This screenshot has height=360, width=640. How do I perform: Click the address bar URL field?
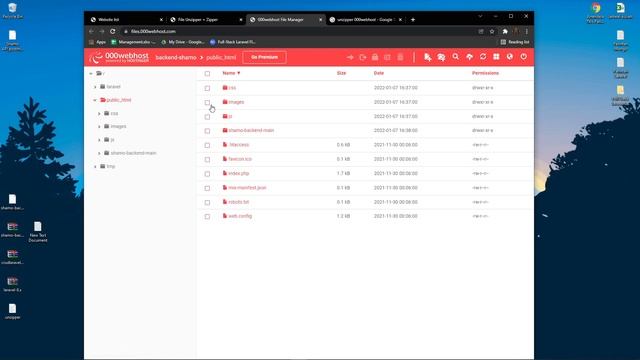[300, 31]
